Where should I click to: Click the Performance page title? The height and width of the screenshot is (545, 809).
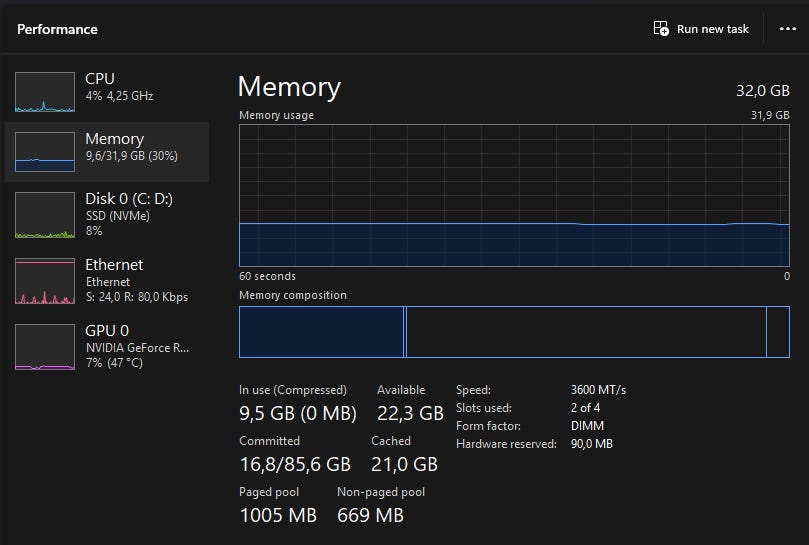coord(57,29)
